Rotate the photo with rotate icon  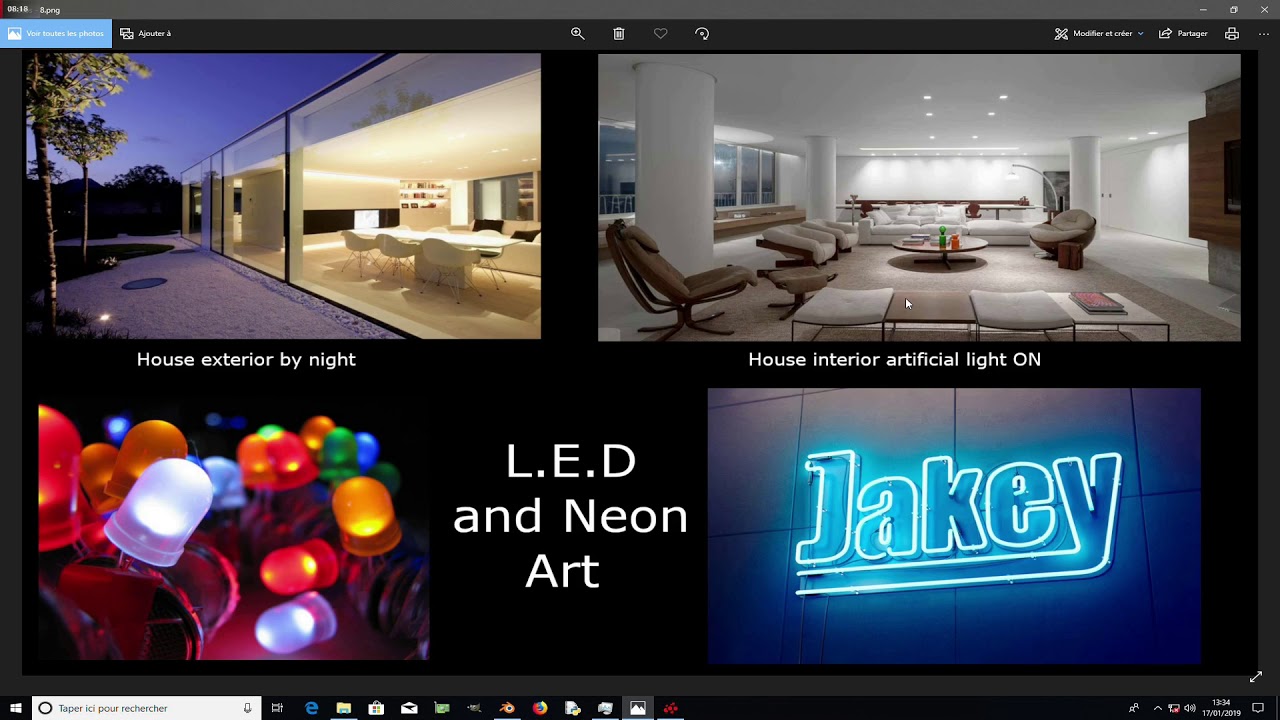click(702, 33)
